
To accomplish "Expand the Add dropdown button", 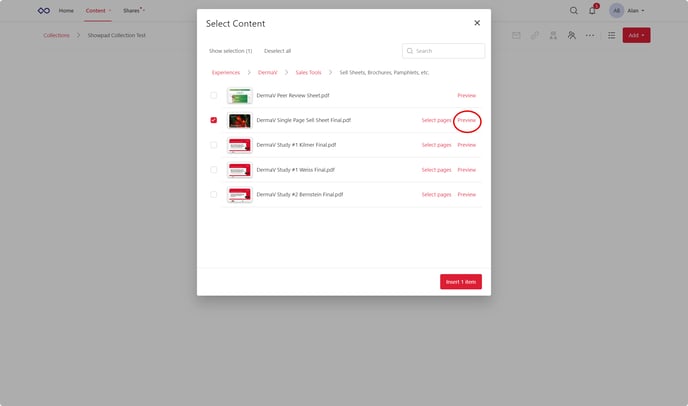I will pyautogui.click(x=636, y=35).
